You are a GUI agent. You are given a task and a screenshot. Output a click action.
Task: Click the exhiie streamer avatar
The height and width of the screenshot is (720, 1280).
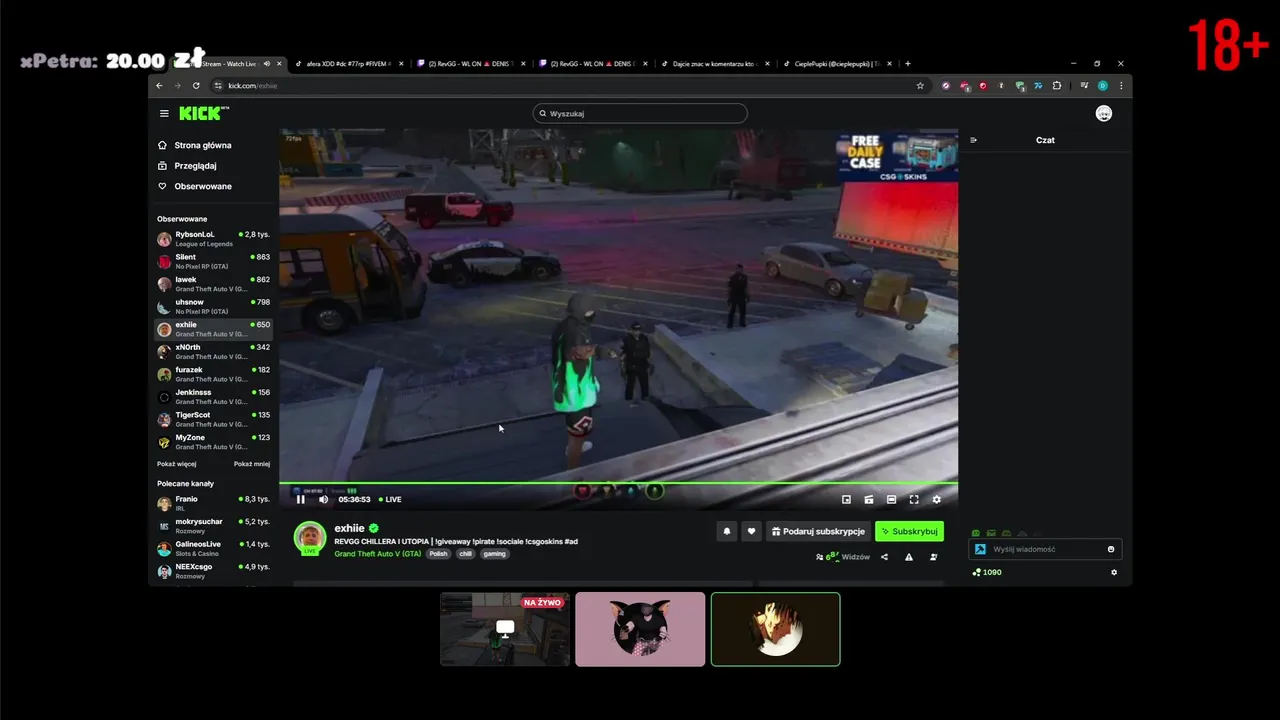tap(310, 537)
